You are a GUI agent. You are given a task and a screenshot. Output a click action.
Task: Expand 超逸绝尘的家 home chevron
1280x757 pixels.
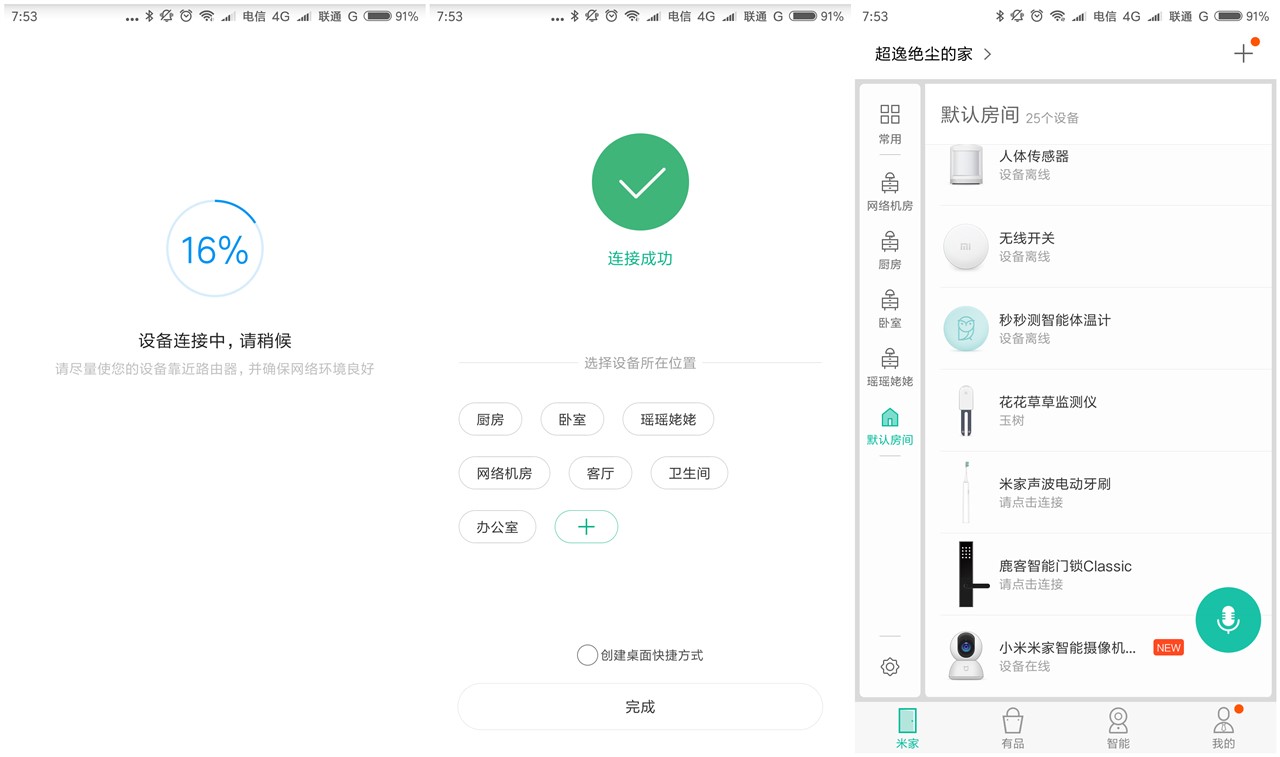coord(988,54)
